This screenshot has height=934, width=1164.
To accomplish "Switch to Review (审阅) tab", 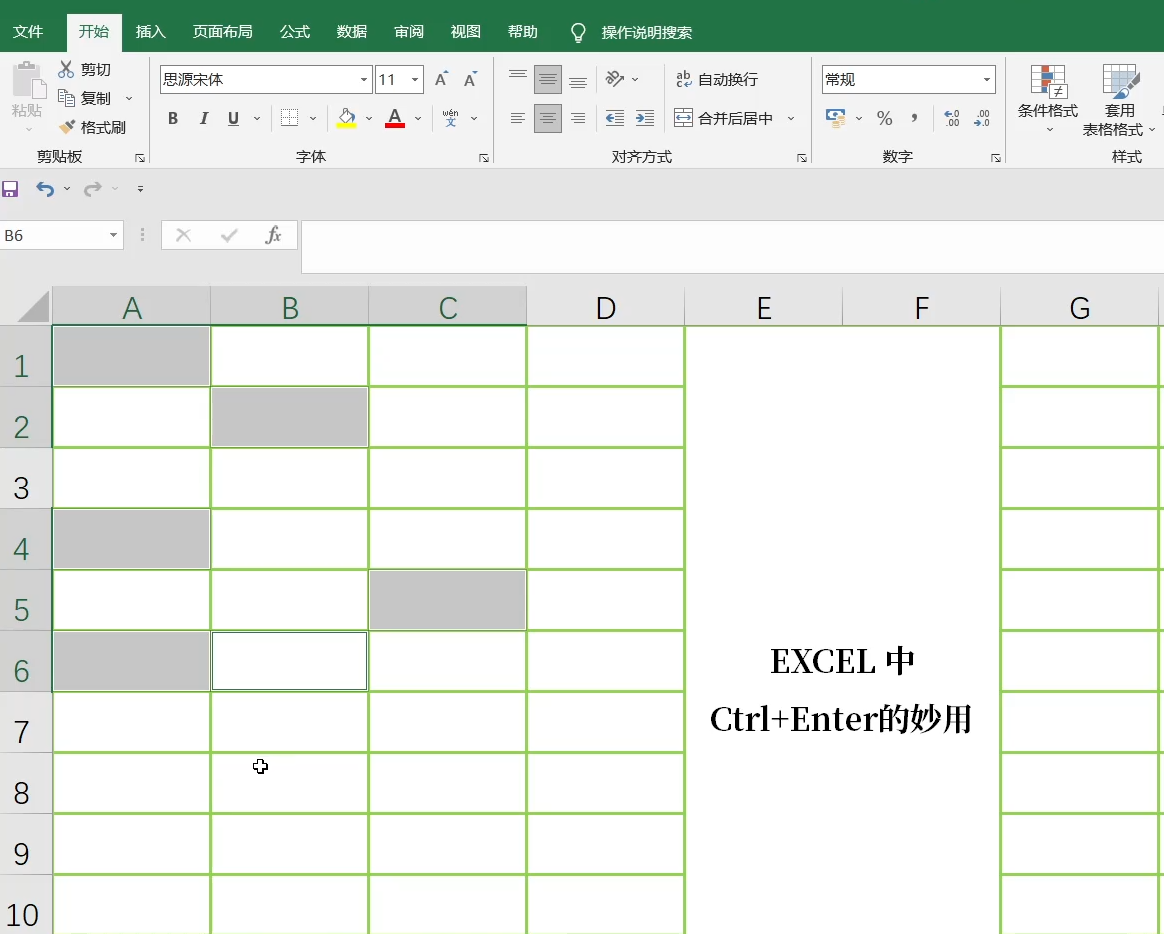I will coord(409,32).
